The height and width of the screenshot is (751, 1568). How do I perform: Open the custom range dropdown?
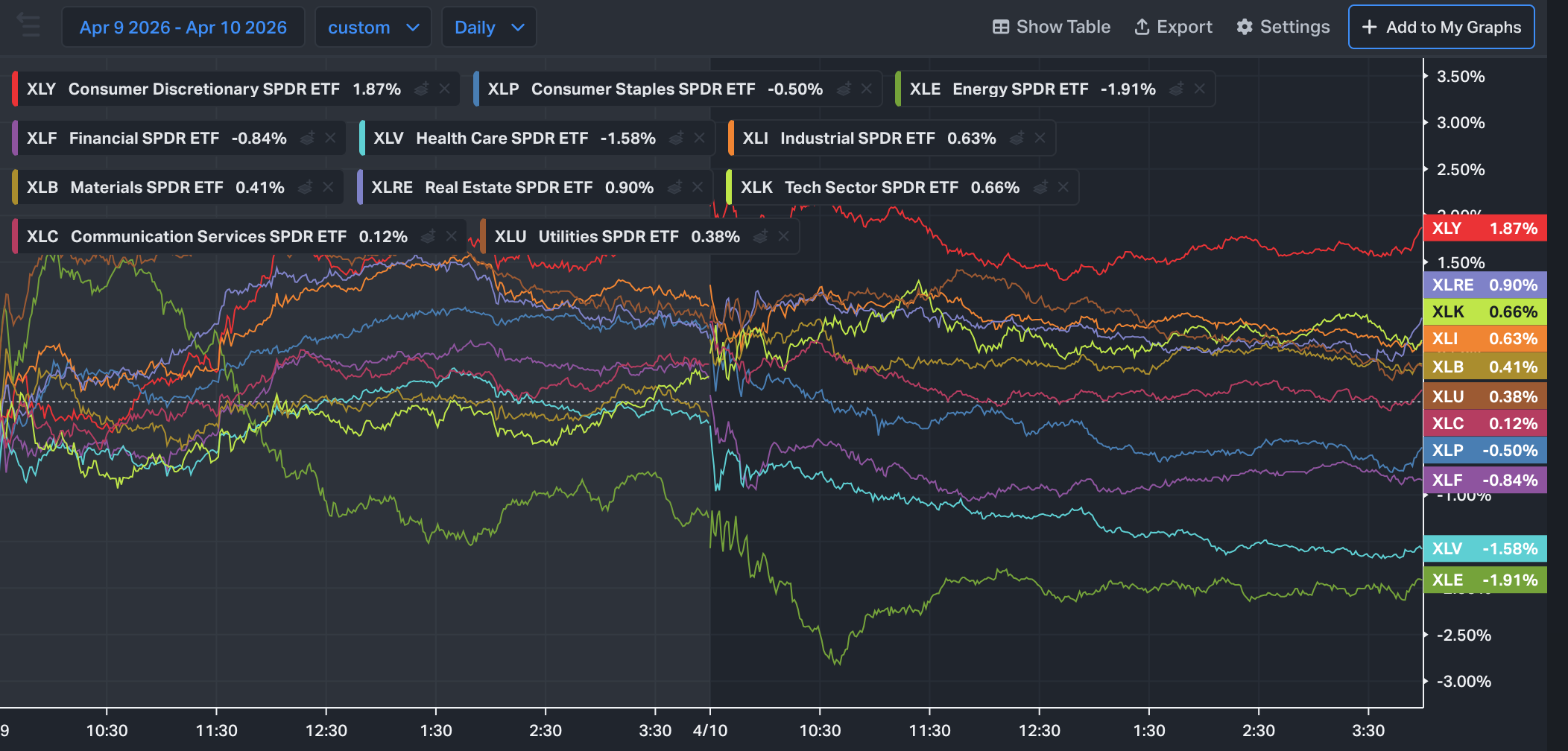pos(373,28)
